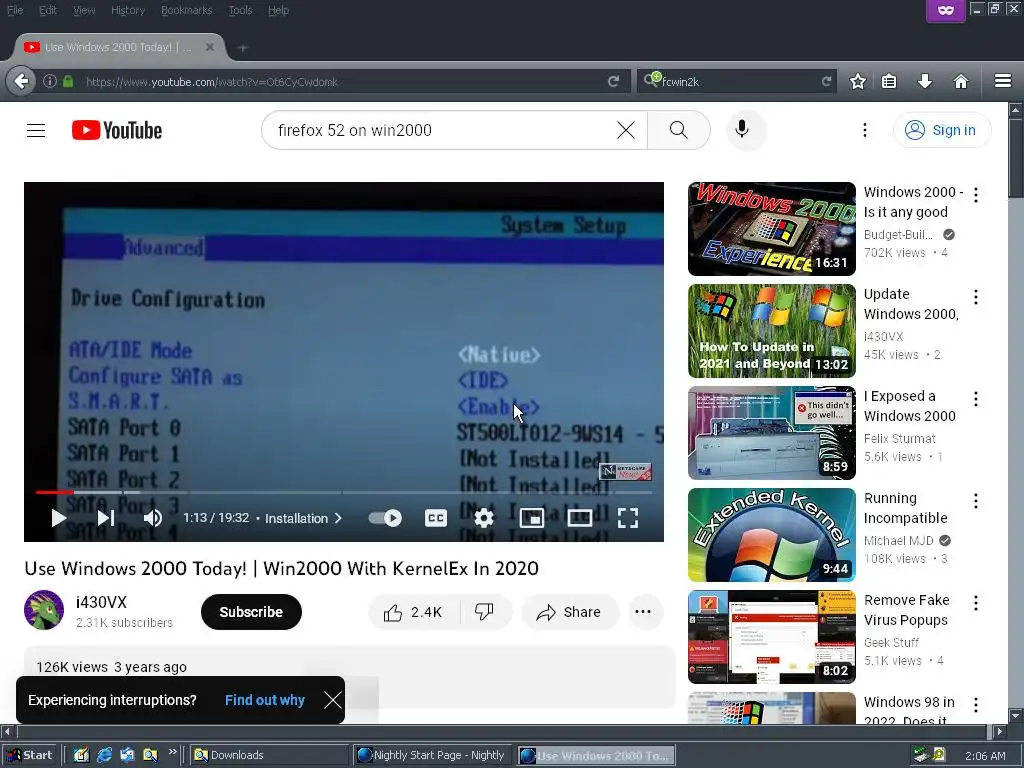Open Update Windows 2000 13:02 thumbnail
1024x768 pixels.
pyautogui.click(x=771, y=330)
